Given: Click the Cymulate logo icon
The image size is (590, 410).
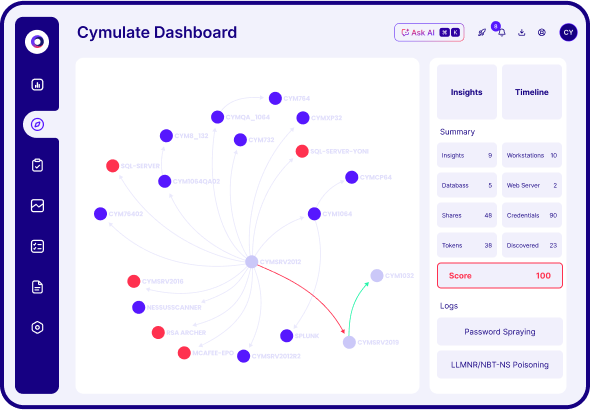Looking at the screenshot, I should coord(37,42).
